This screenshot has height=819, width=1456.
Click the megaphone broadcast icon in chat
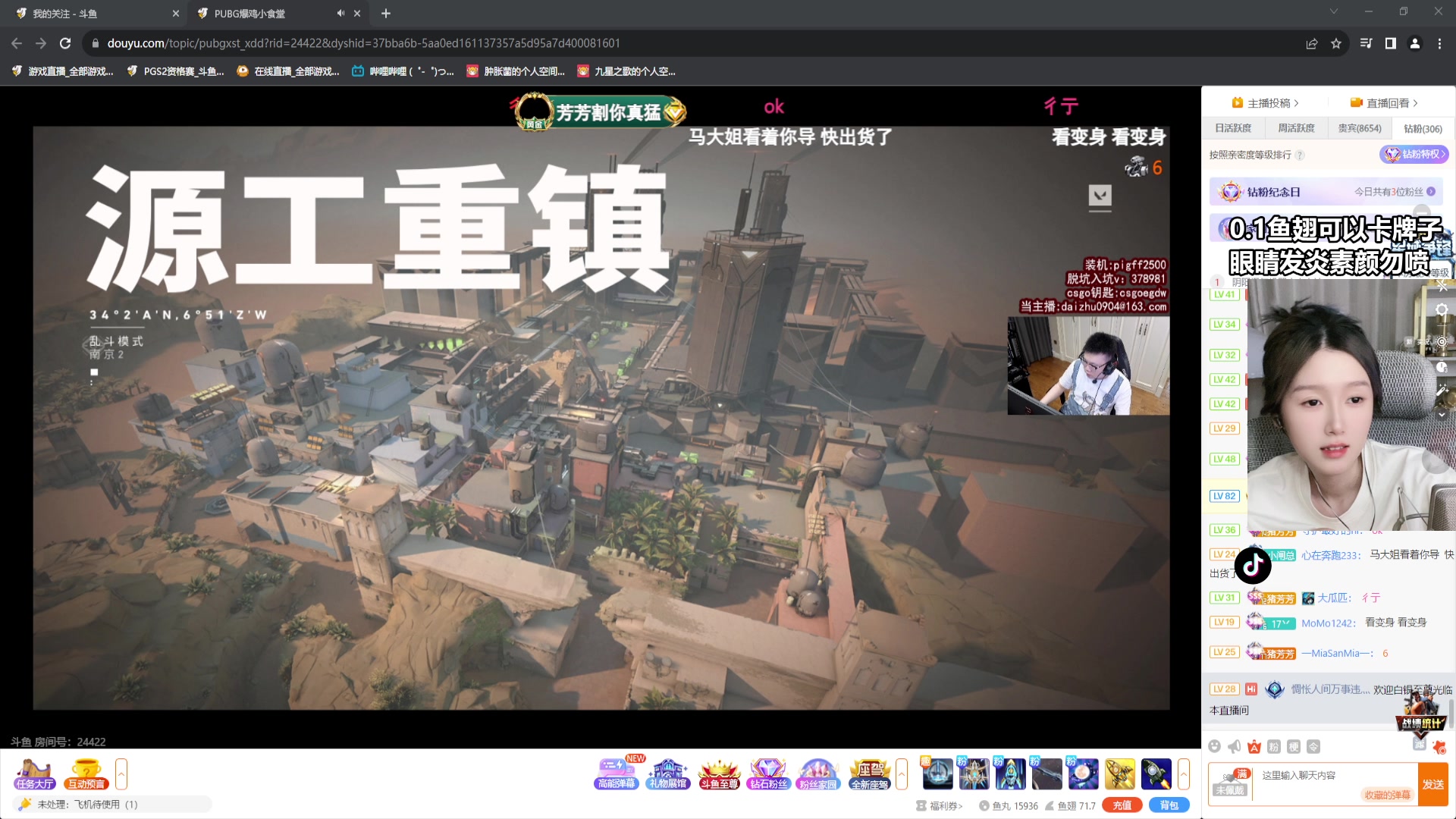coord(1235,747)
